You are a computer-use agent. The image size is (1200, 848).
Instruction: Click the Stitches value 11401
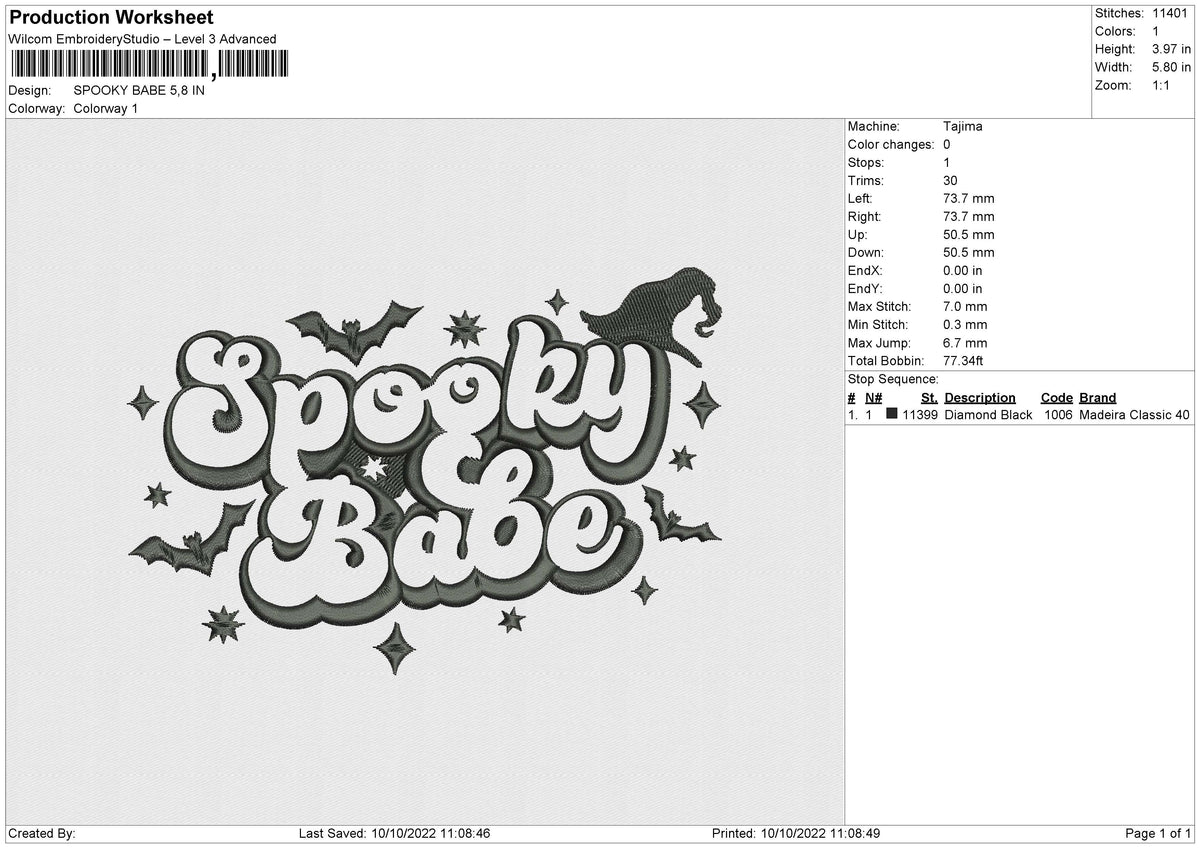click(1171, 13)
